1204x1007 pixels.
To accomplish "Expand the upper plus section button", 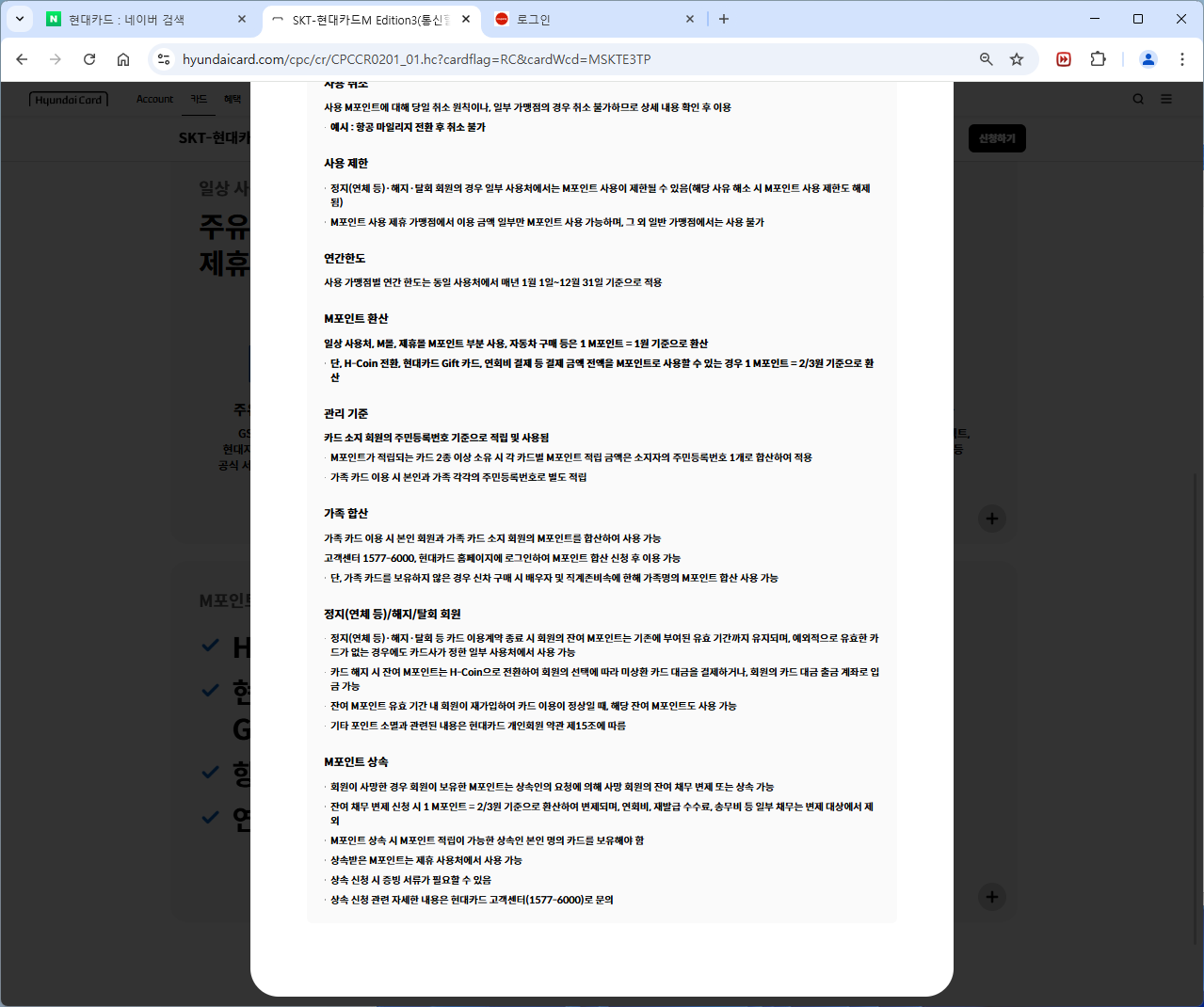I will pos(992,519).
